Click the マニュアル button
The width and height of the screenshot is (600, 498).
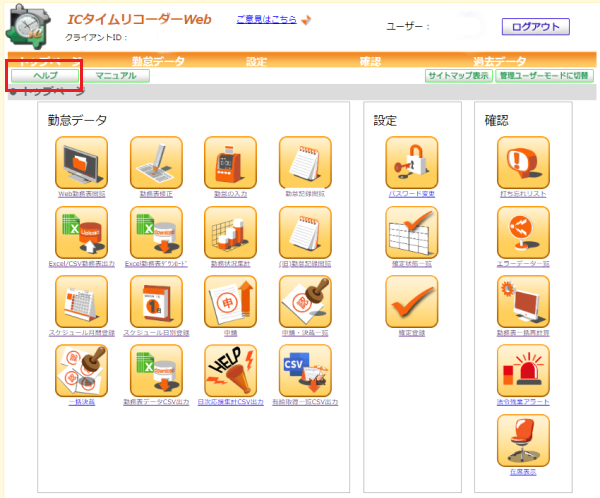(x=116, y=76)
